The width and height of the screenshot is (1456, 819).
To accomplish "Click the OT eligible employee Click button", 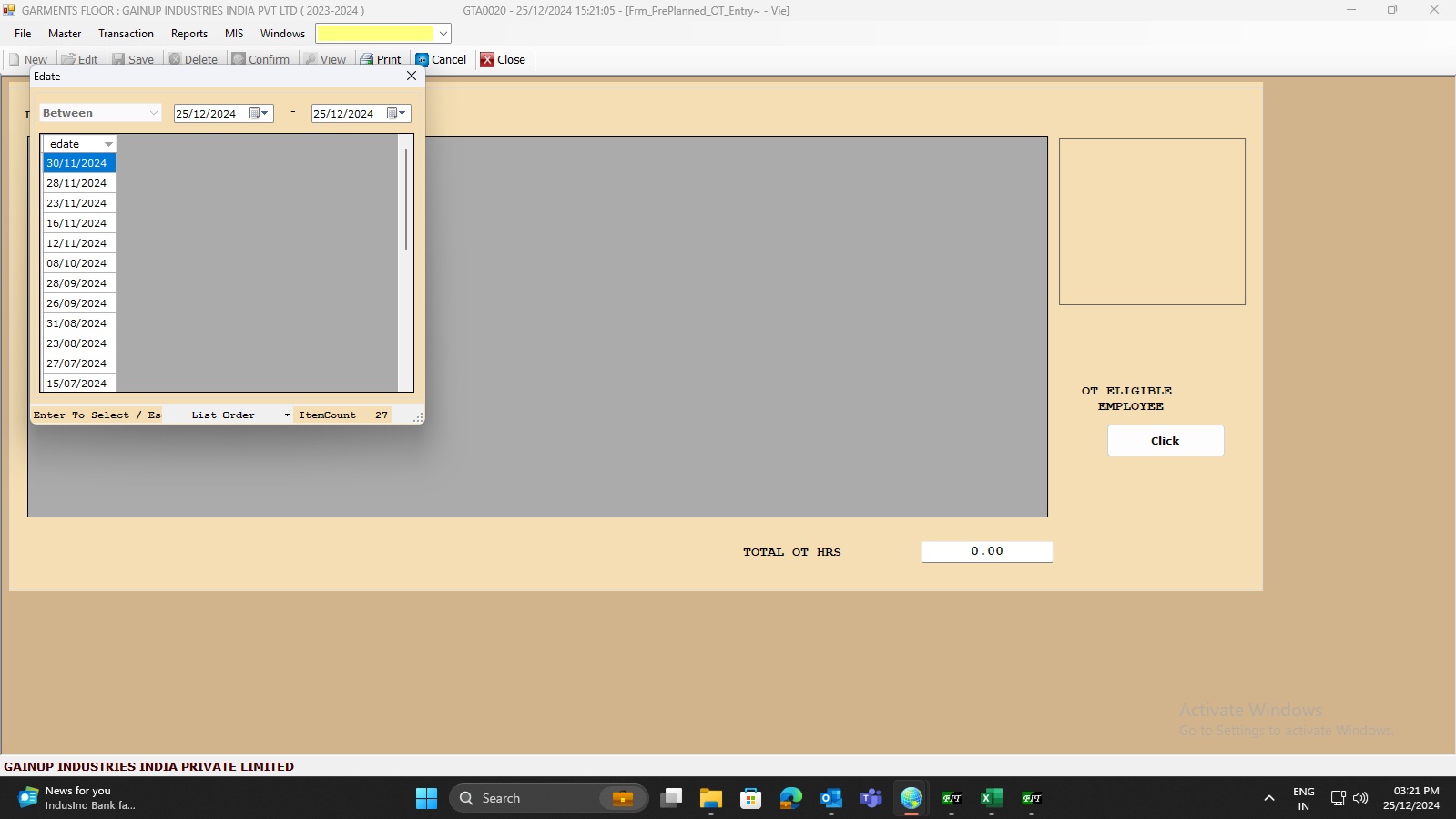I will click(x=1165, y=441).
